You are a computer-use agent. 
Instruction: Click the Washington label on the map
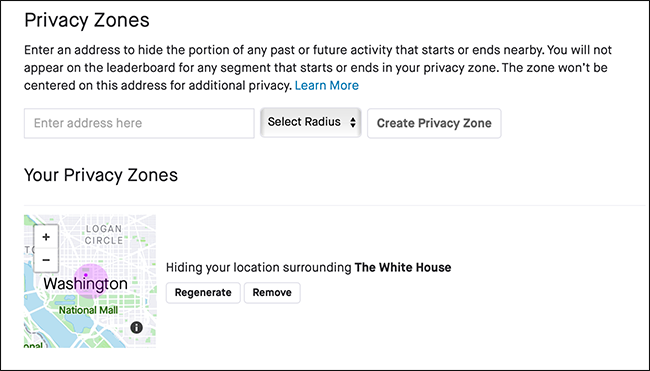pyautogui.click(x=85, y=284)
